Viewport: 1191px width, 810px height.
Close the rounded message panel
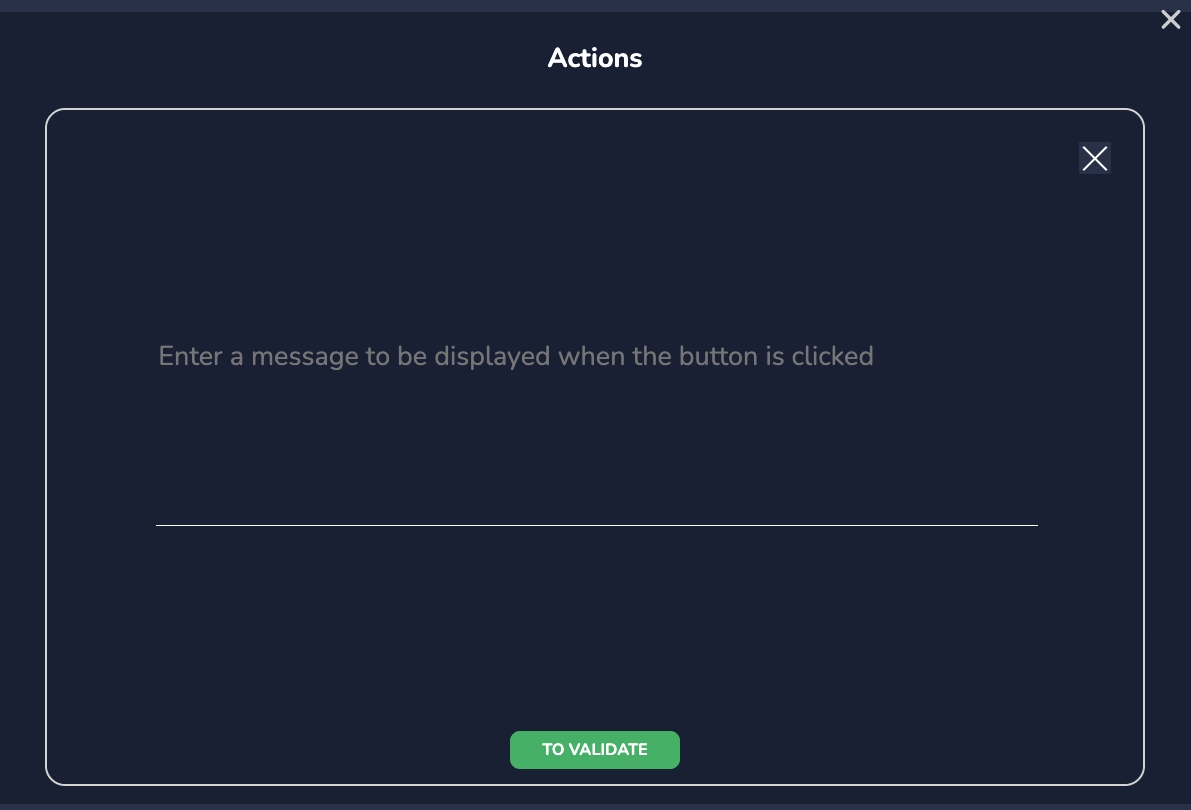1094,158
